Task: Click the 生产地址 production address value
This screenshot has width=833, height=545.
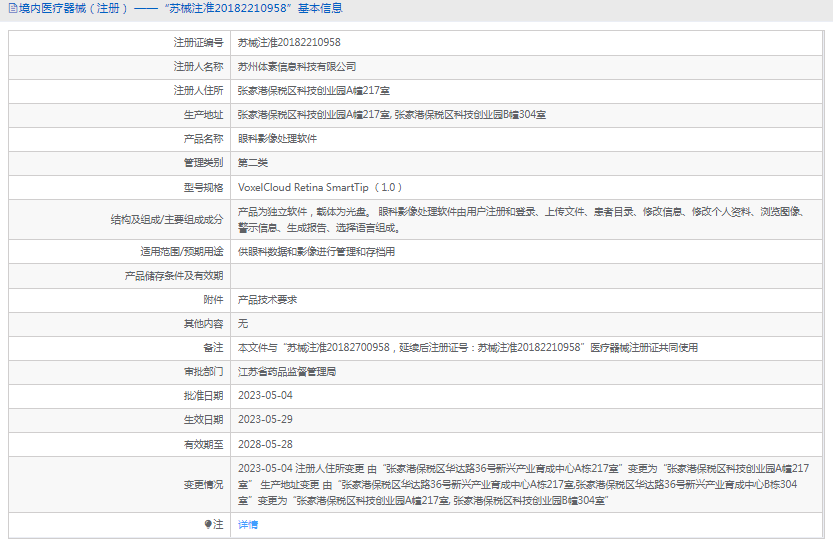Action: (391, 115)
